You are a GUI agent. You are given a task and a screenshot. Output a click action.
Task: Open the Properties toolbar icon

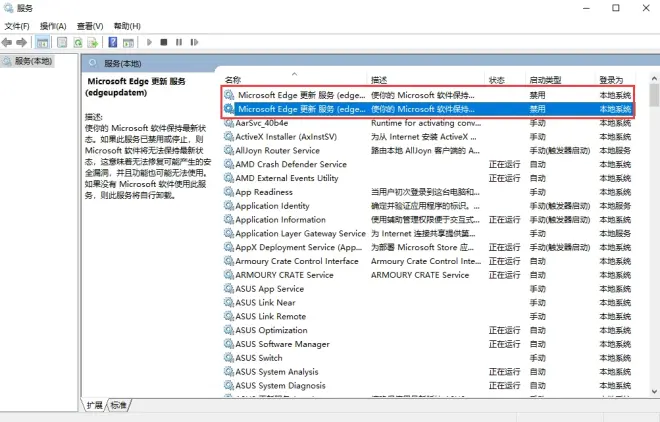[x=62, y=42]
